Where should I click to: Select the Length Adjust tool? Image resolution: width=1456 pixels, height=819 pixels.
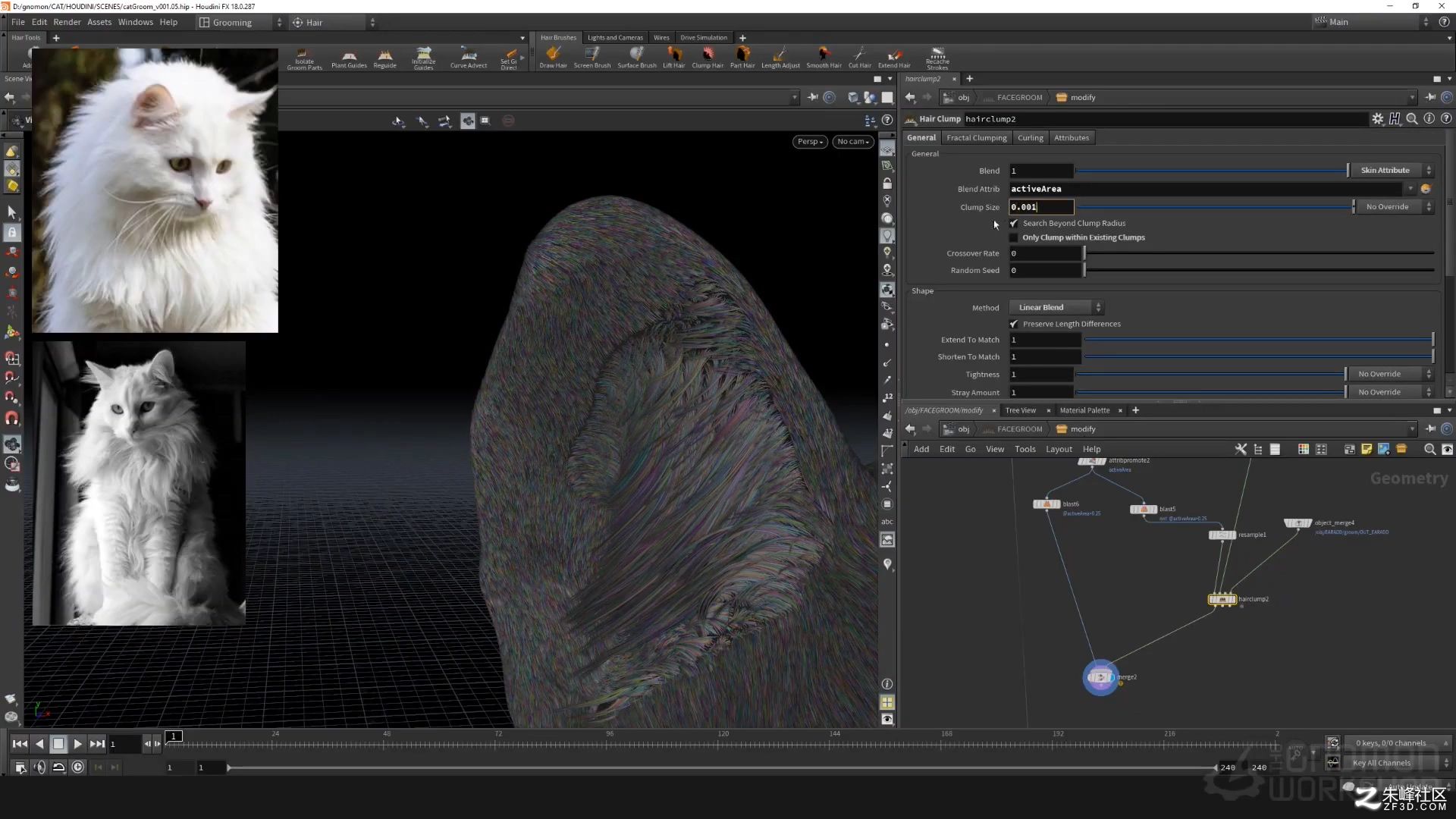click(780, 58)
